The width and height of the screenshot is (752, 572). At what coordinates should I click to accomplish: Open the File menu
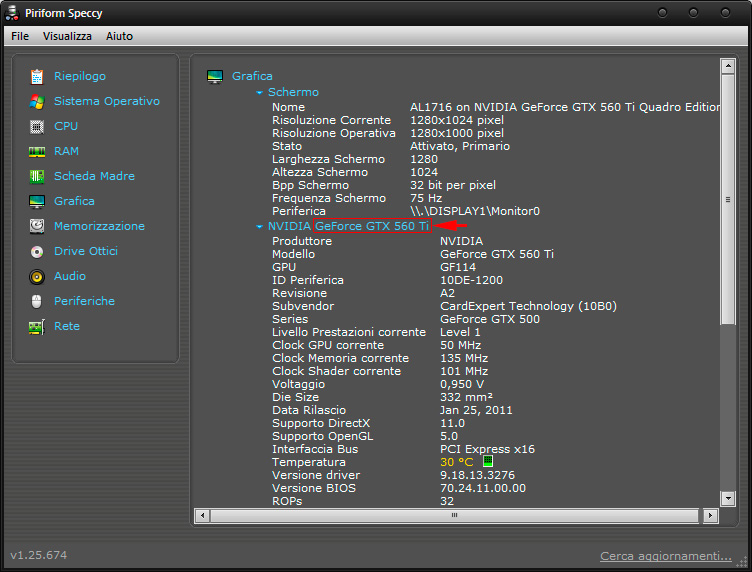[20, 36]
